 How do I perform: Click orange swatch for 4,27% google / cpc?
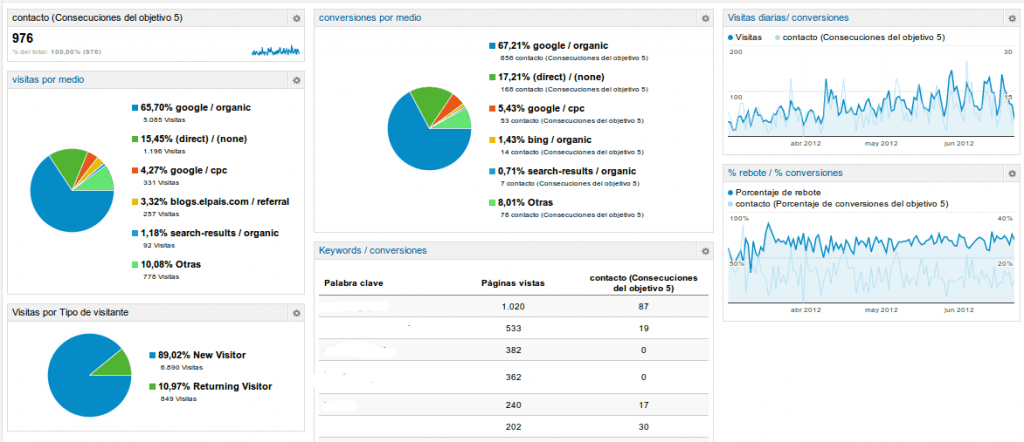click(x=135, y=170)
